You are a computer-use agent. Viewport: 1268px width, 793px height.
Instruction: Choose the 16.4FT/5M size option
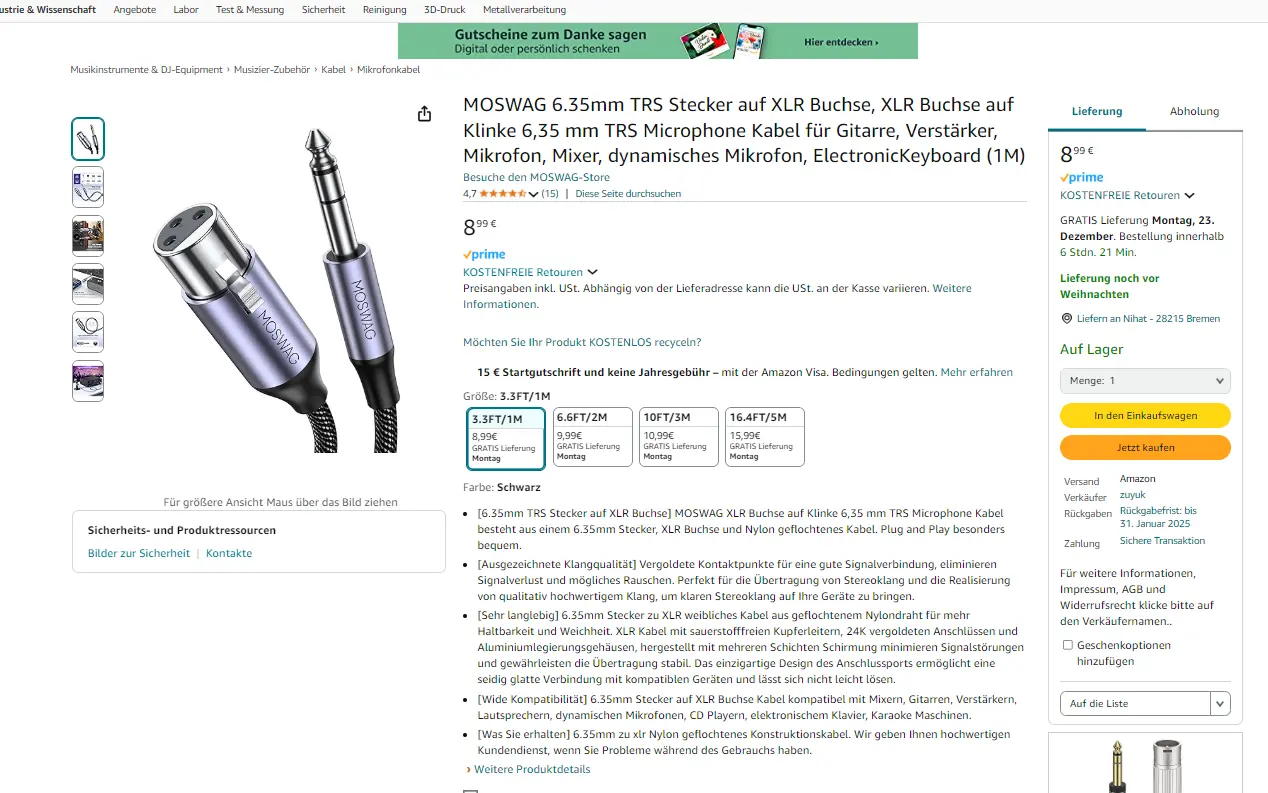[765, 437]
